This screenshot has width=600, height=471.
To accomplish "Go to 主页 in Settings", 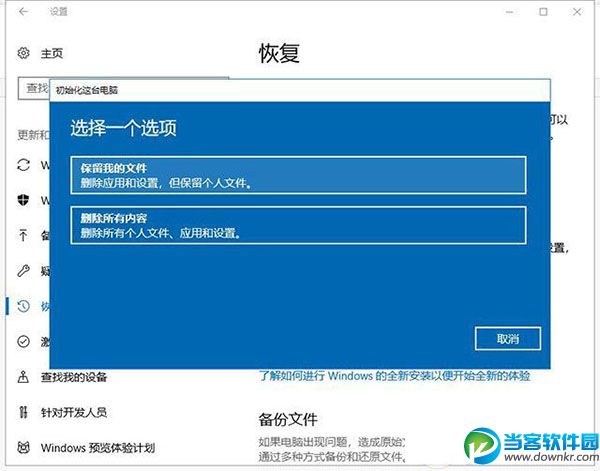I will [x=52, y=53].
